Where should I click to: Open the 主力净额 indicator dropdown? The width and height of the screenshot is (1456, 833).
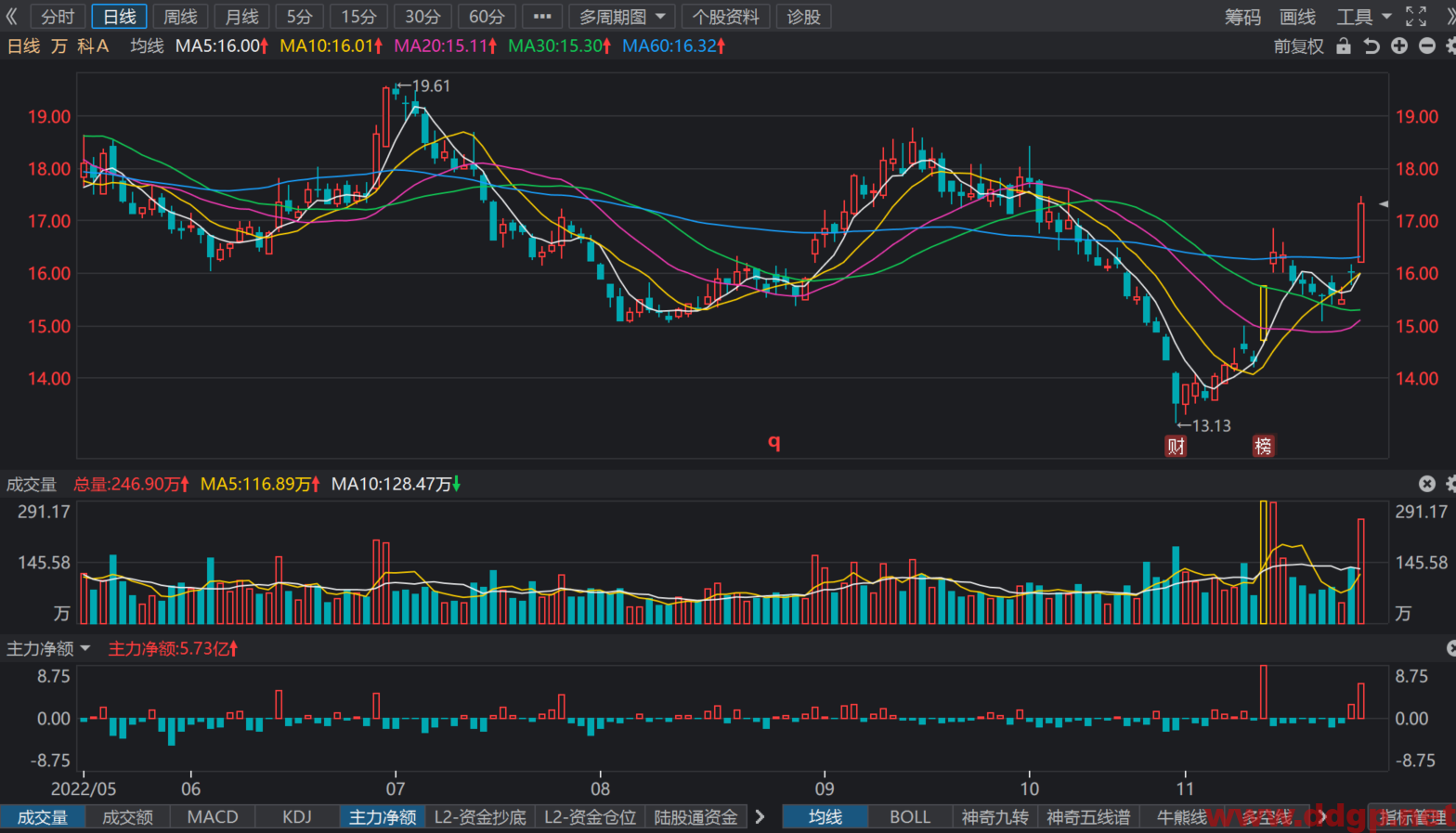pyautogui.click(x=48, y=648)
